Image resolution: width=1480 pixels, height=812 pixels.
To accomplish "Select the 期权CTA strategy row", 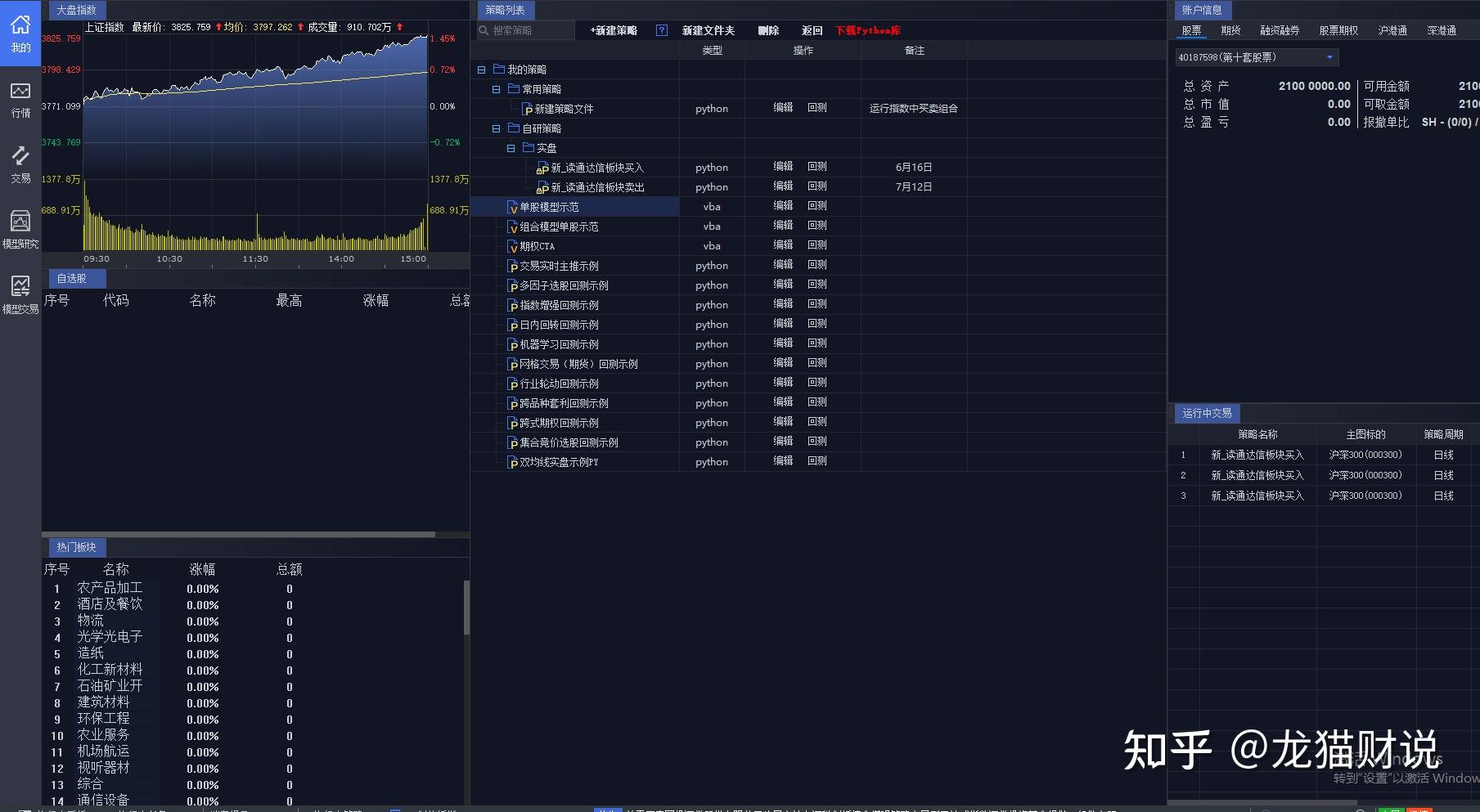I will pos(540,245).
